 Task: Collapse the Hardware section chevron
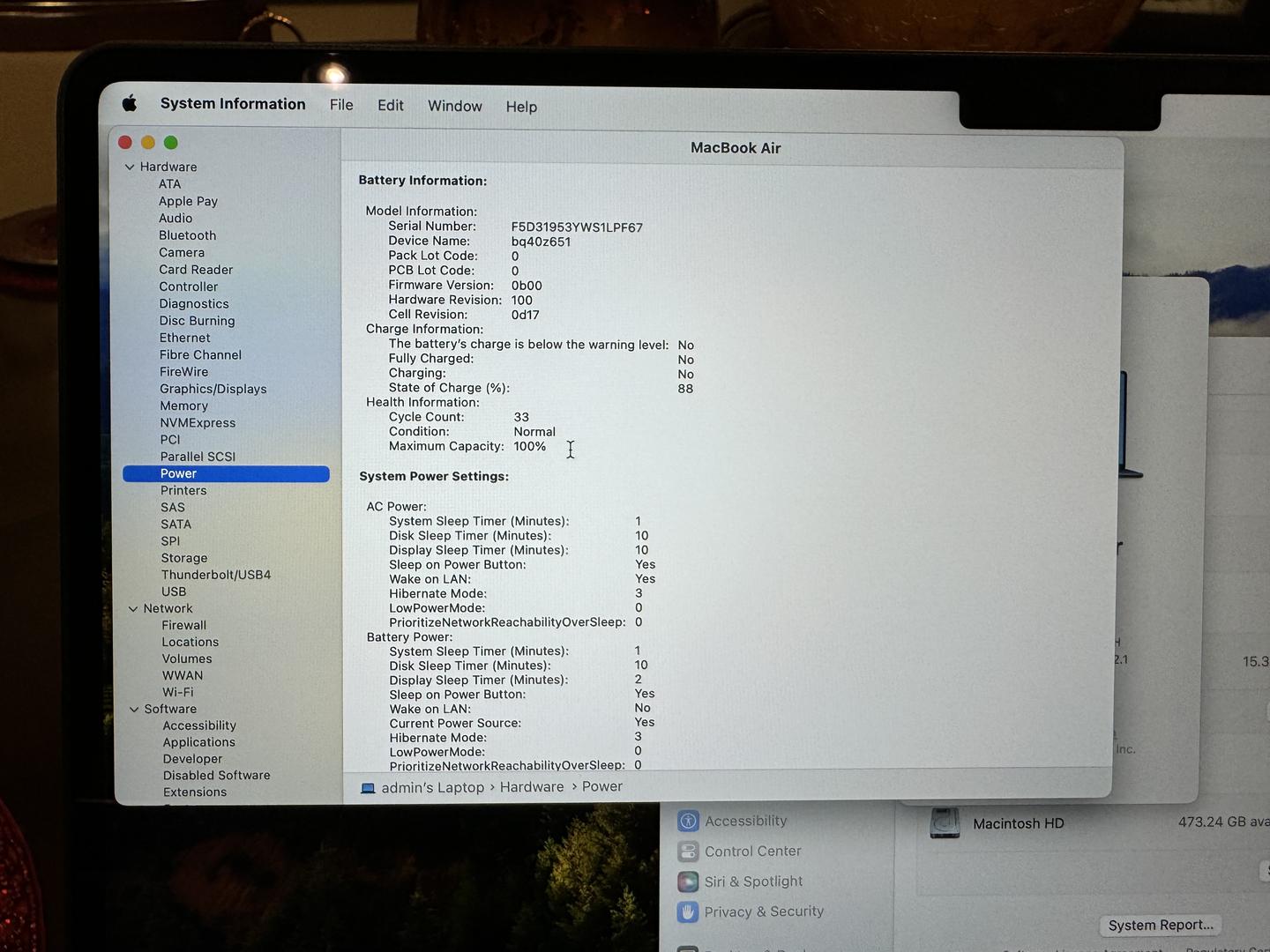[130, 167]
